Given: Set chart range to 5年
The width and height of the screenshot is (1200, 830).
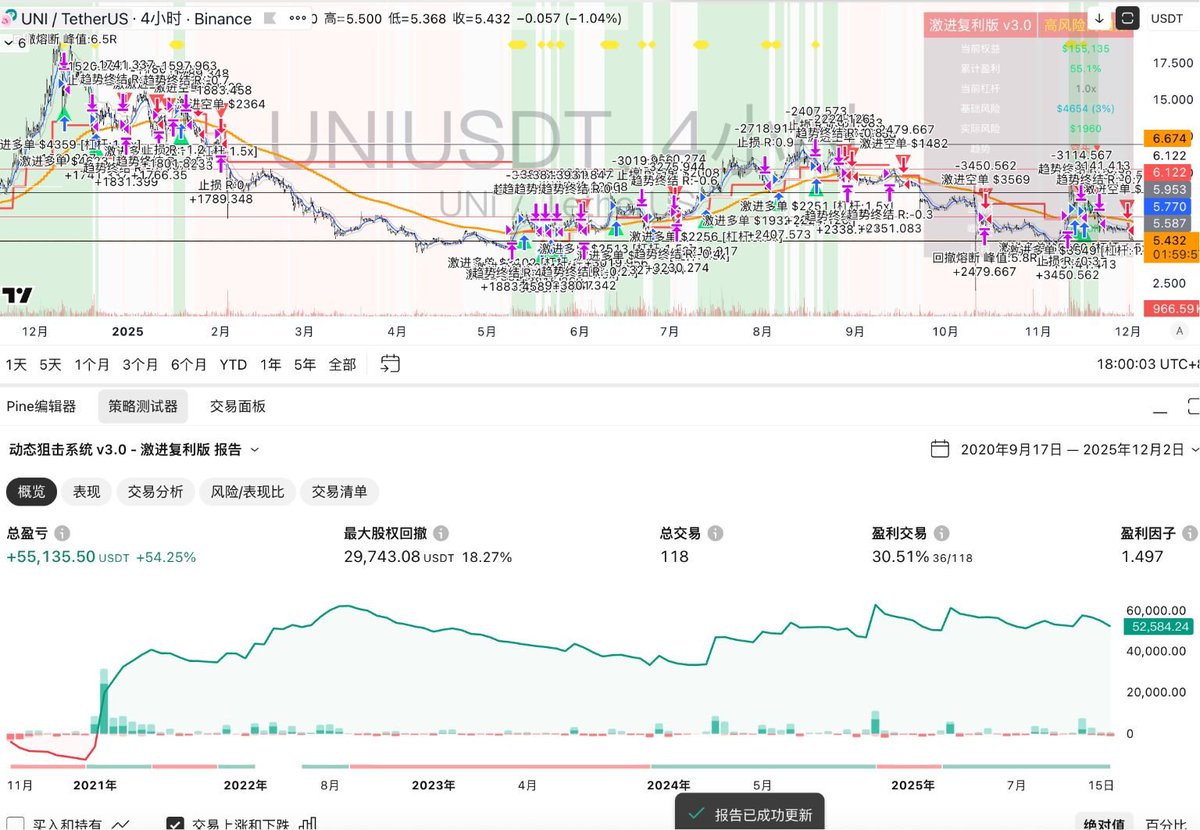Looking at the screenshot, I should pyautogui.click(x=305, y=364).
